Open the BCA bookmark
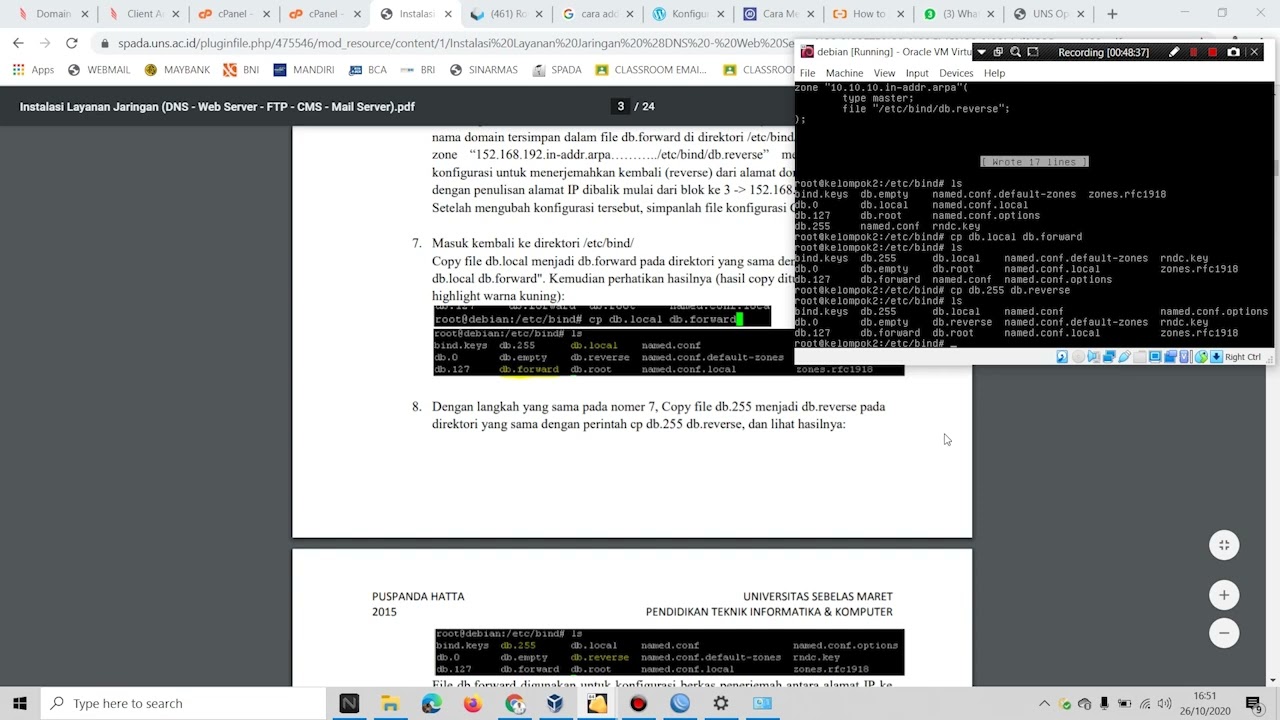Image resolution: width=1280 pixels, height=720 pixels. [367, 70]
